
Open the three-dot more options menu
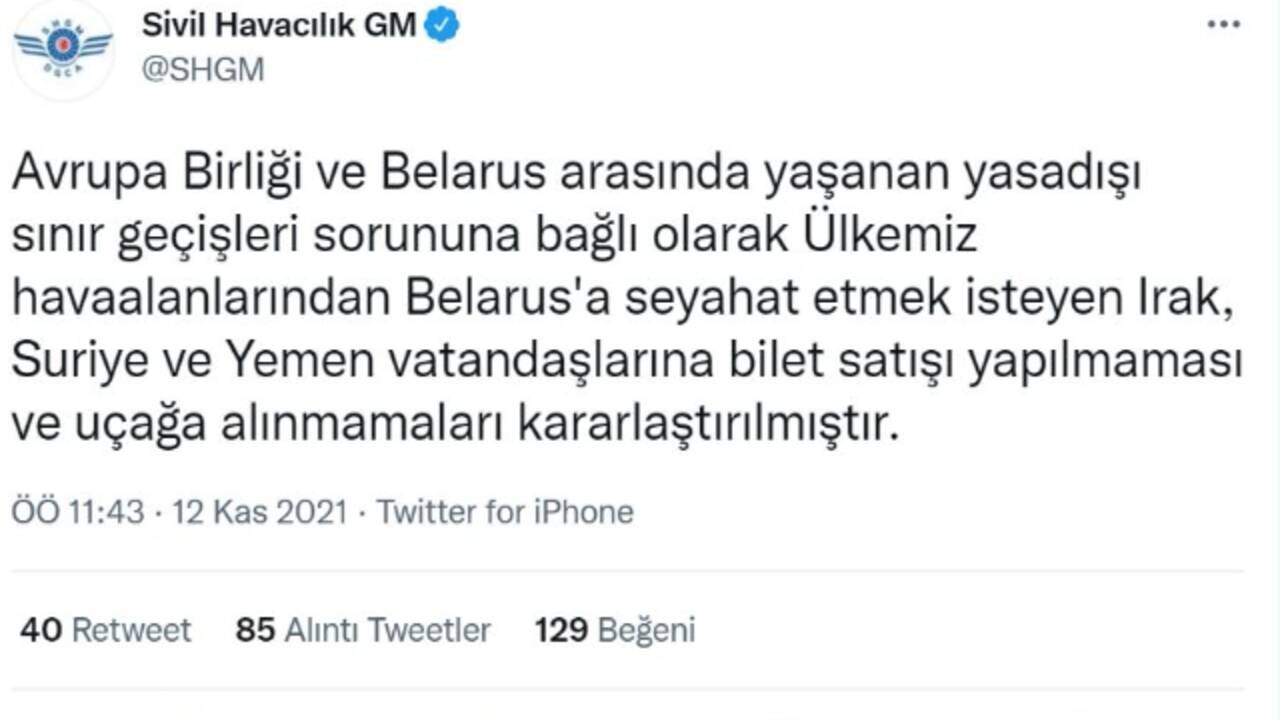point(1223,25)
